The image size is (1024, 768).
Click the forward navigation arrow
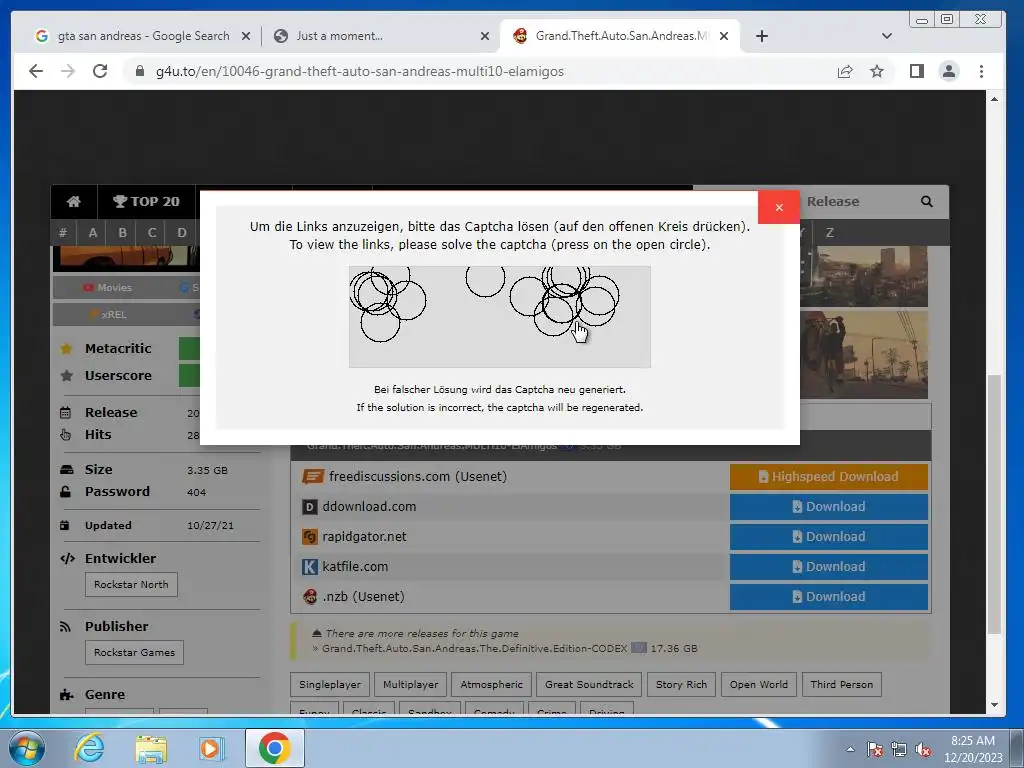[x=68, y=71]
